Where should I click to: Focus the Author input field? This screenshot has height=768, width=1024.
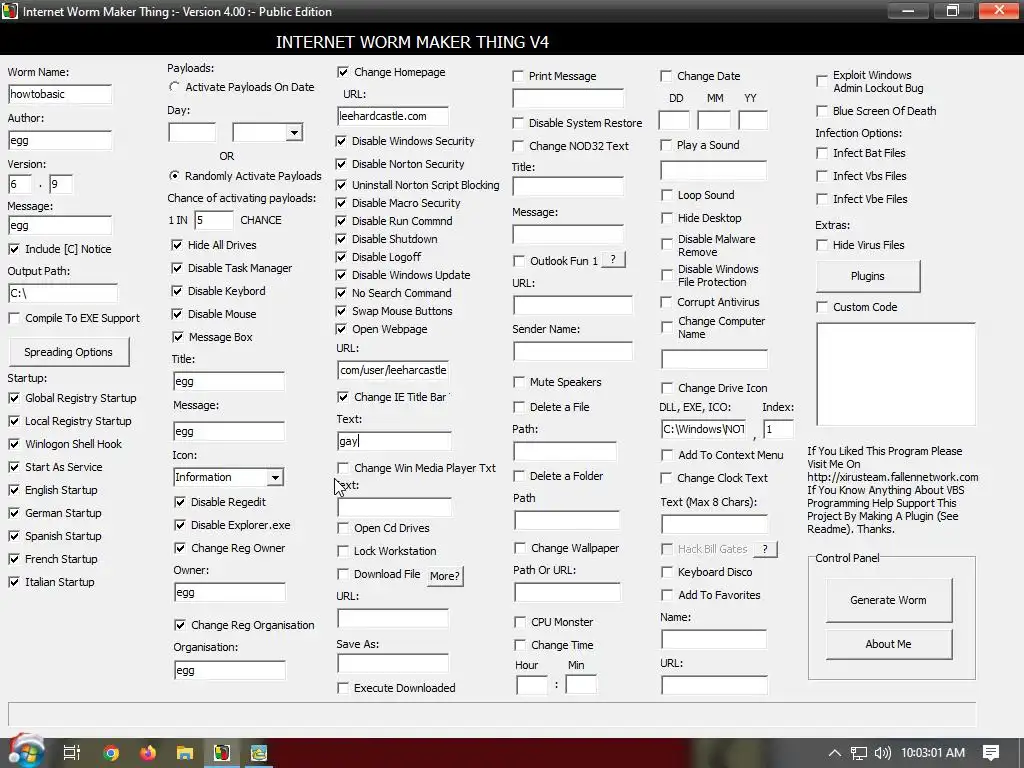[x=60, y=140]
